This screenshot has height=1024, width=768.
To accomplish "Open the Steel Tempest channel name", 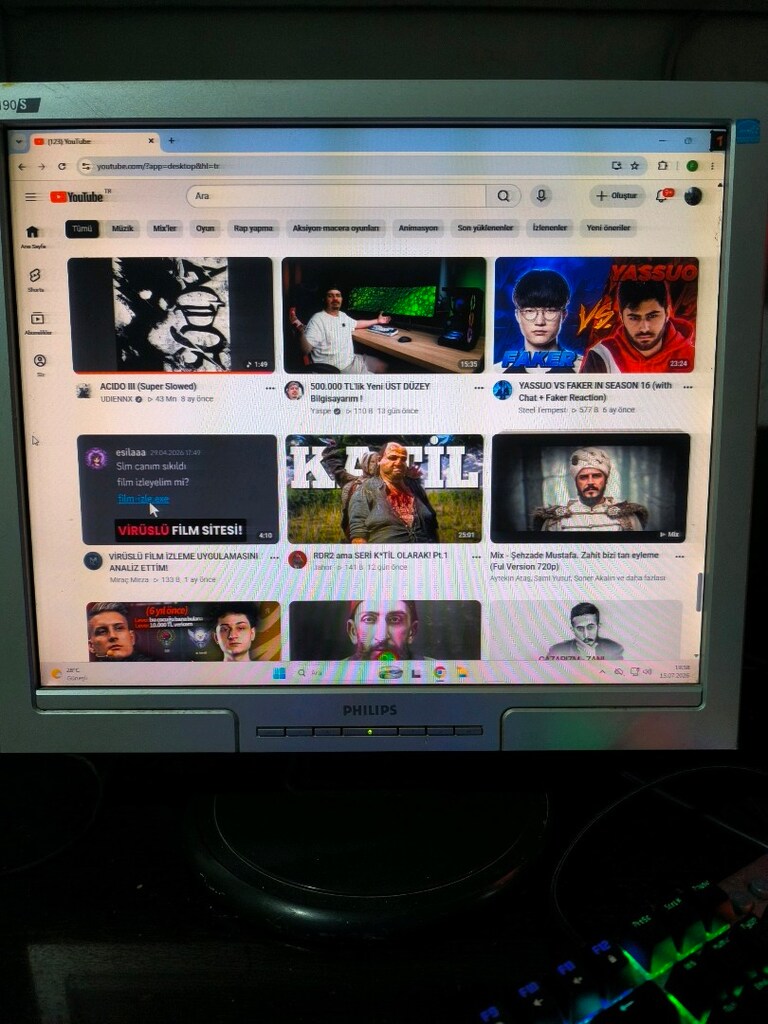I will pos(542,410).
